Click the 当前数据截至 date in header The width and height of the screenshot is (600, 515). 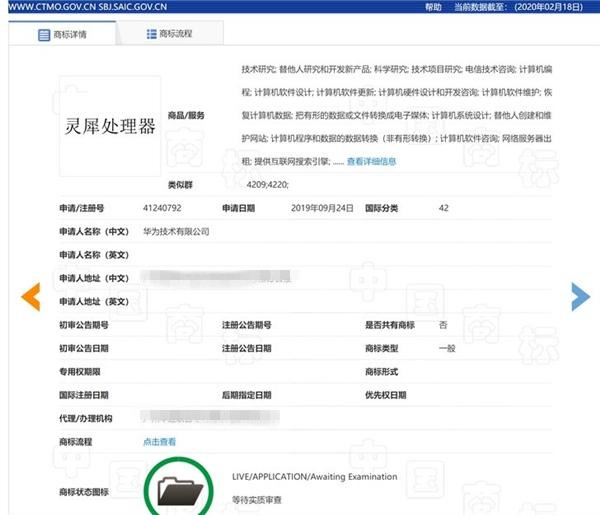point(518,7)
